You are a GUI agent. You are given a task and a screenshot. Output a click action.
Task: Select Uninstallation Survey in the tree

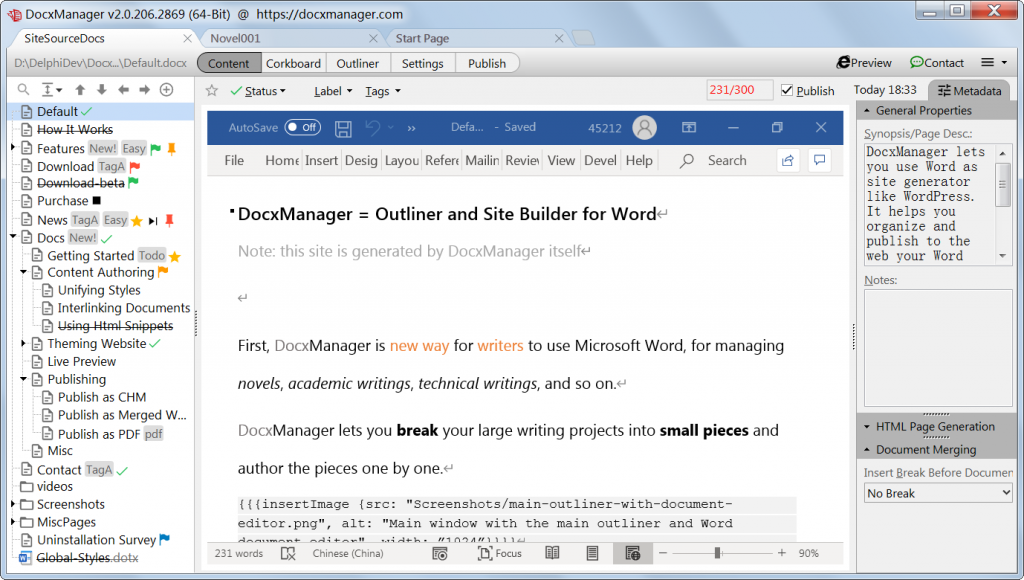coord(96,540)
